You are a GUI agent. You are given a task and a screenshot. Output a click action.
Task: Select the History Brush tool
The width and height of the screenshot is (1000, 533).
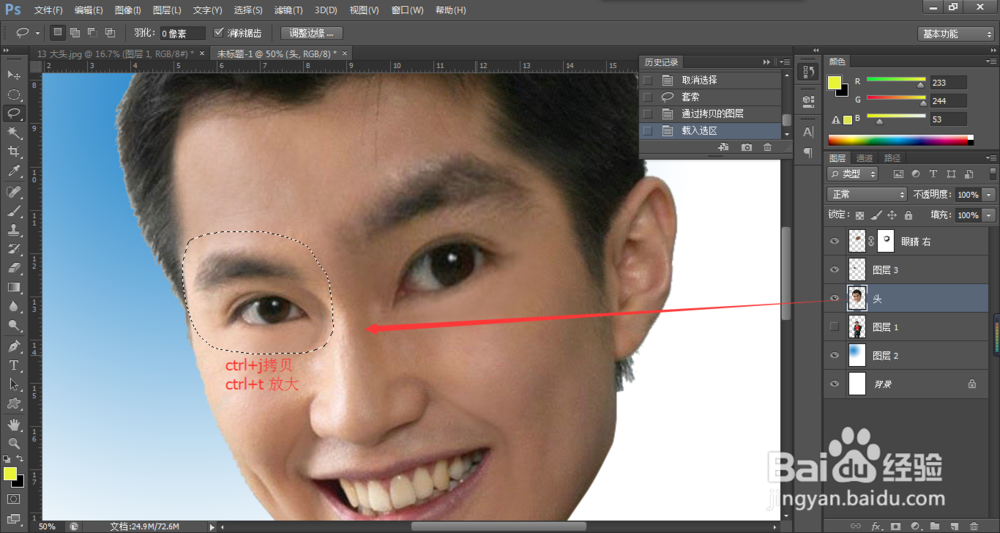13,249
